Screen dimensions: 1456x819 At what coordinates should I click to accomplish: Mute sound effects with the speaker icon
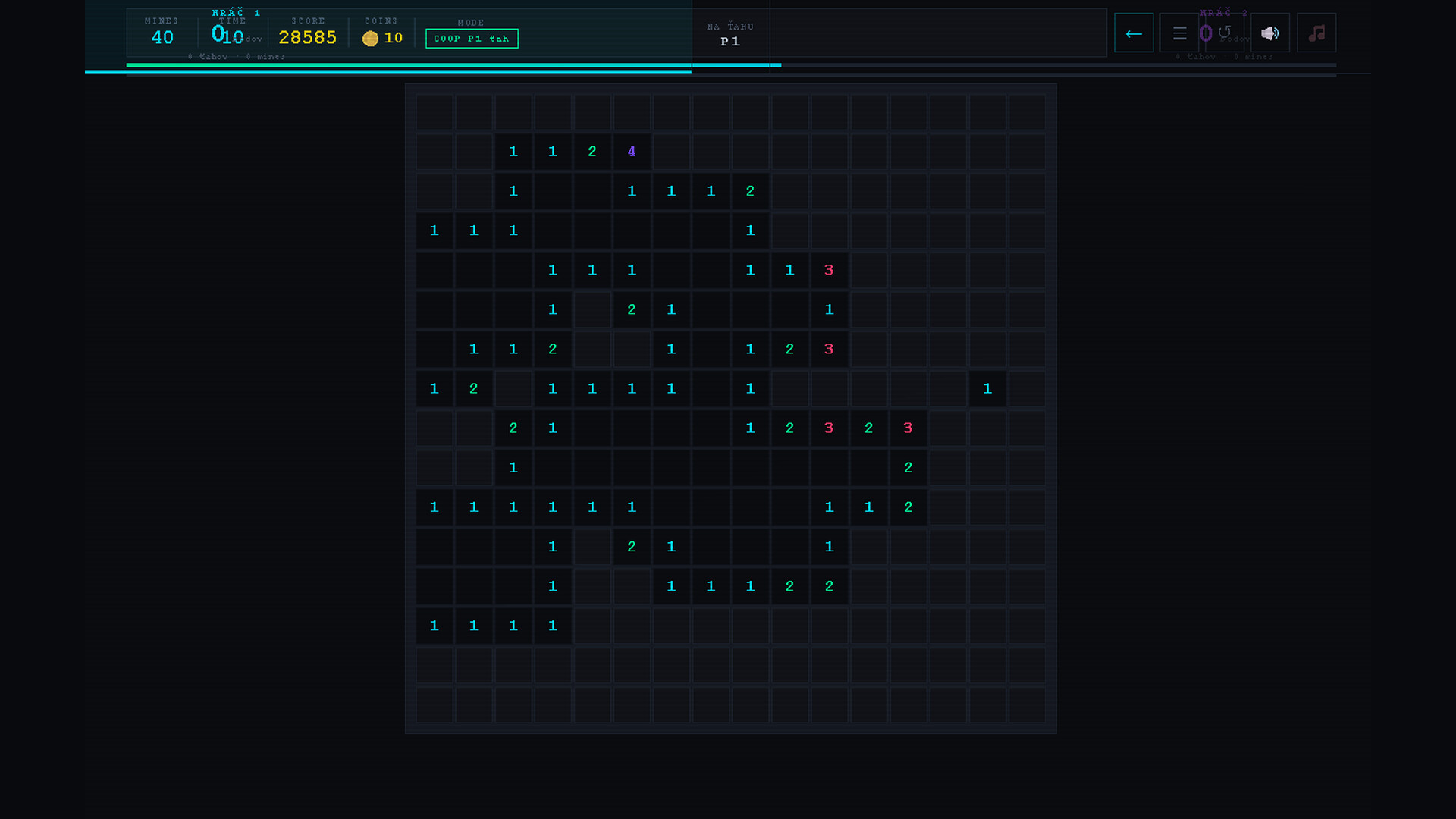(x=1270, y=33)
